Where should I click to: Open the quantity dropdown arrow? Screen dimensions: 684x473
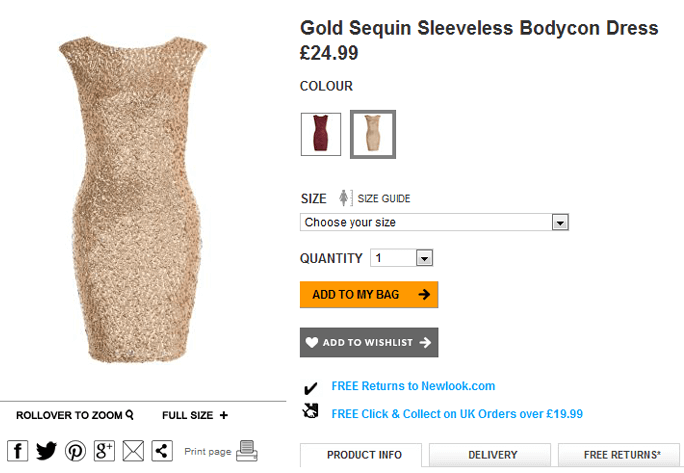(424, 258)
